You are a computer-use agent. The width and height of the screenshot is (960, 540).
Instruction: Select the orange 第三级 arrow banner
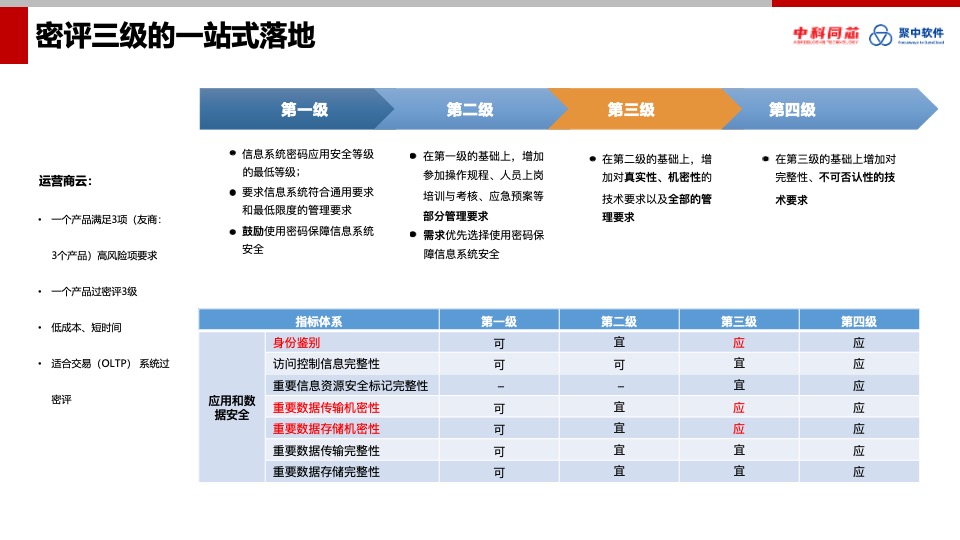[x=644, y=109]
